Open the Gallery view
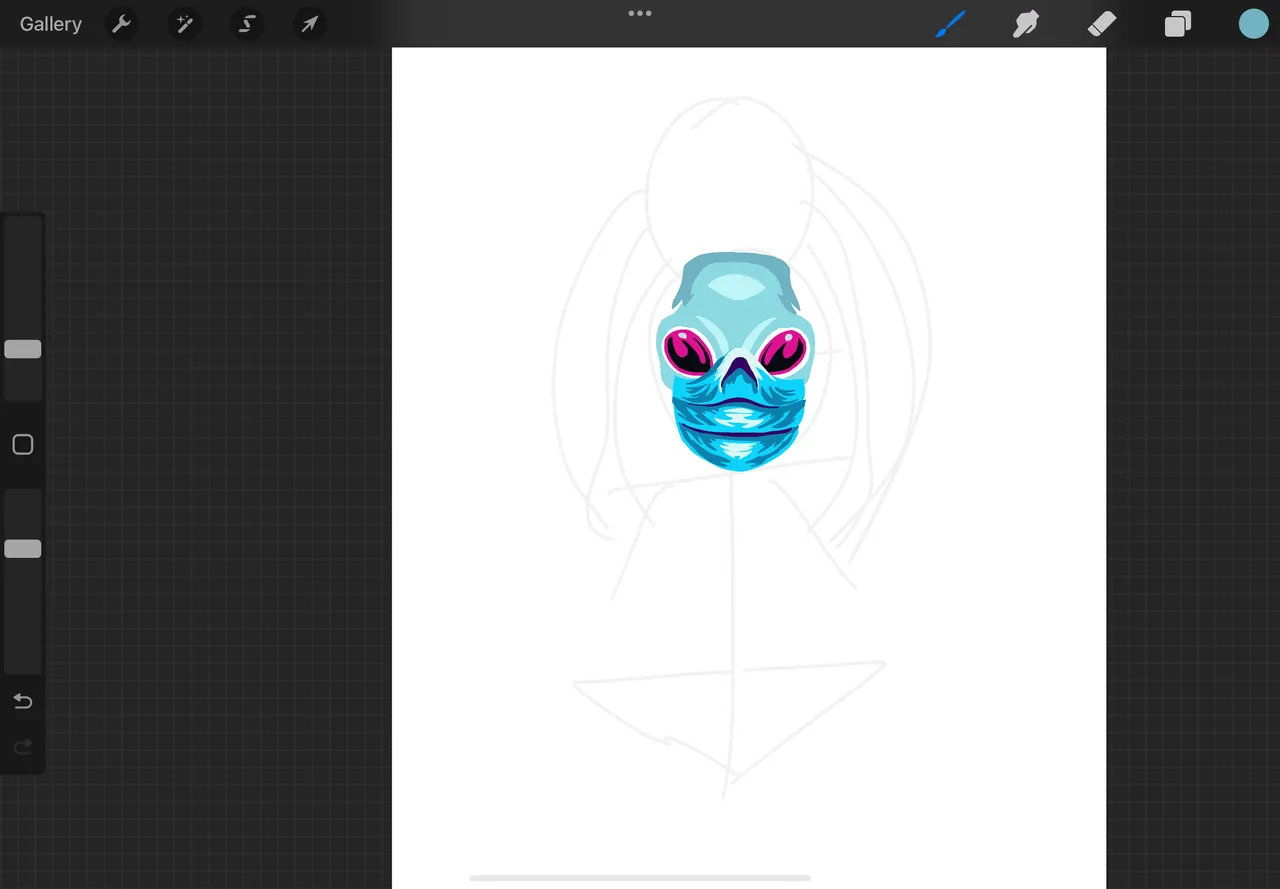The width and height of the screenshot is (1280, 889). 51,24
